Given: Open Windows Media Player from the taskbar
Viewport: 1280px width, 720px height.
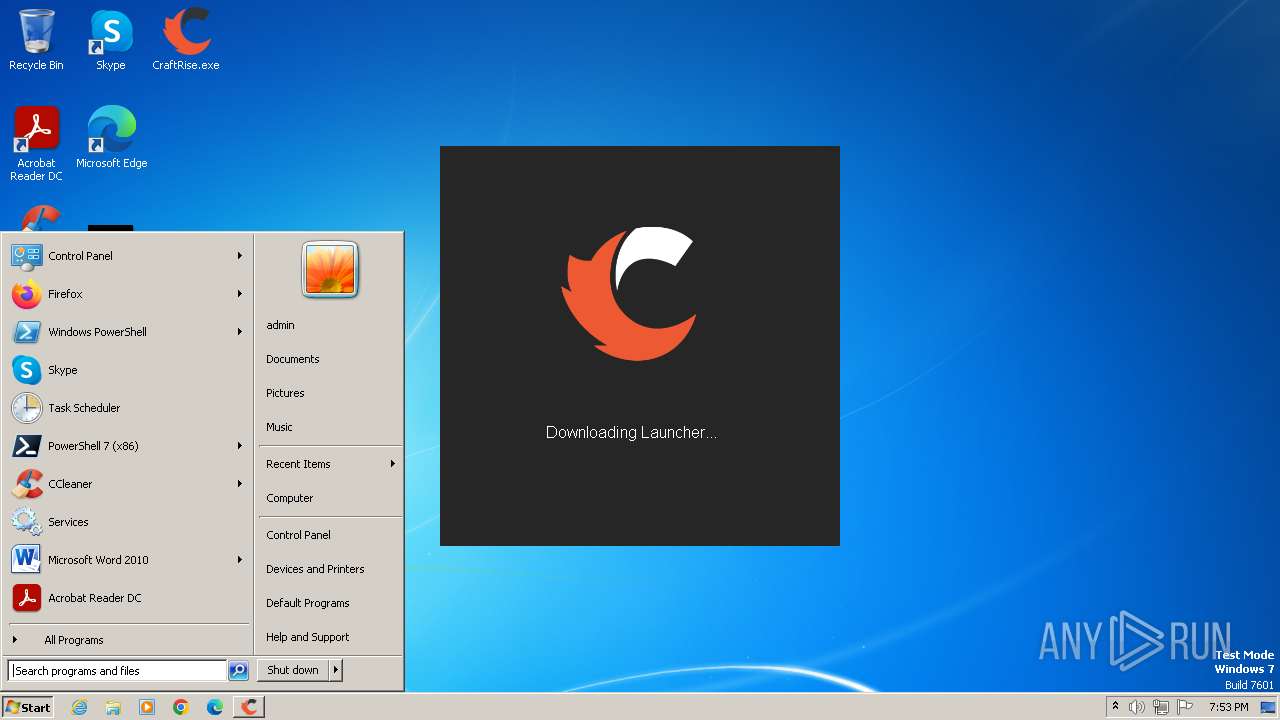Looking at the screenshot, I should [x=147, y=707].
